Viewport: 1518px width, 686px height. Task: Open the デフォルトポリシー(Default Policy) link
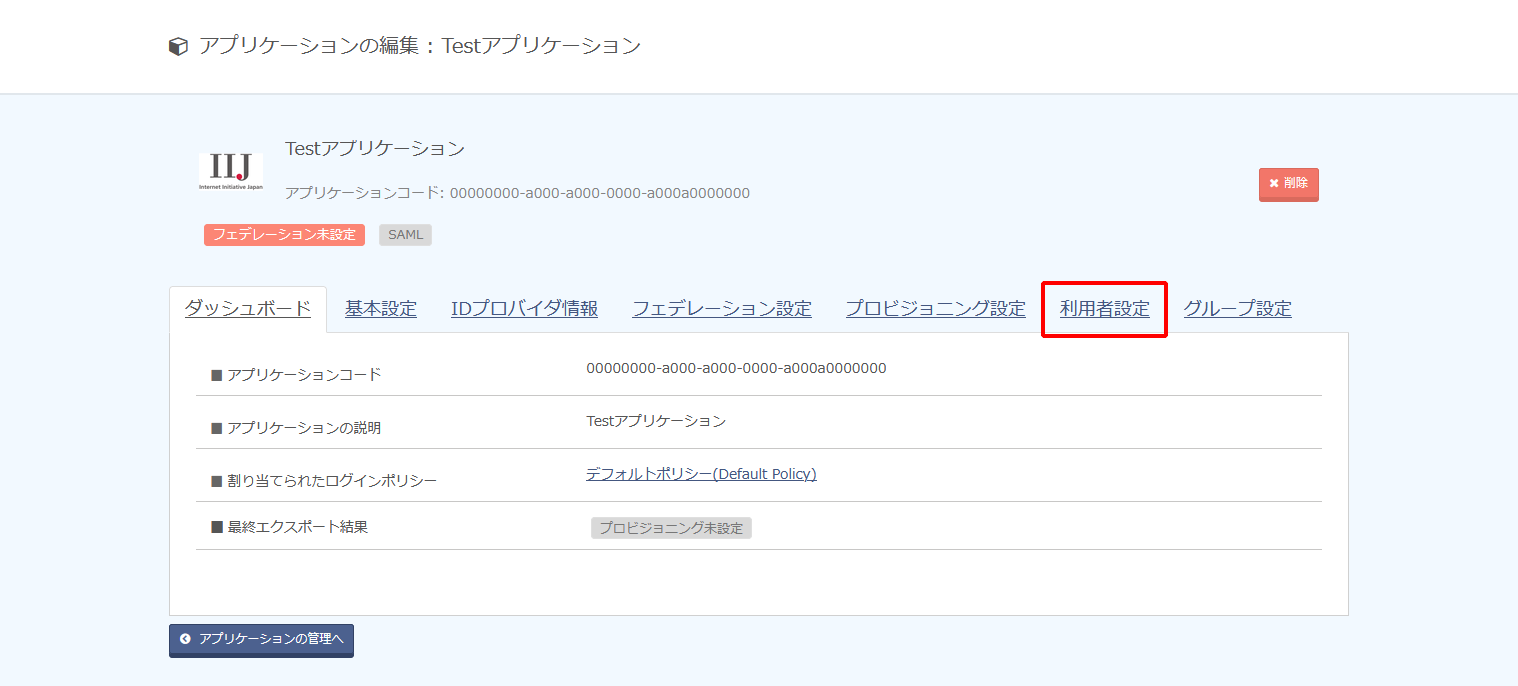pyautogui.click(x=701, y=474)
